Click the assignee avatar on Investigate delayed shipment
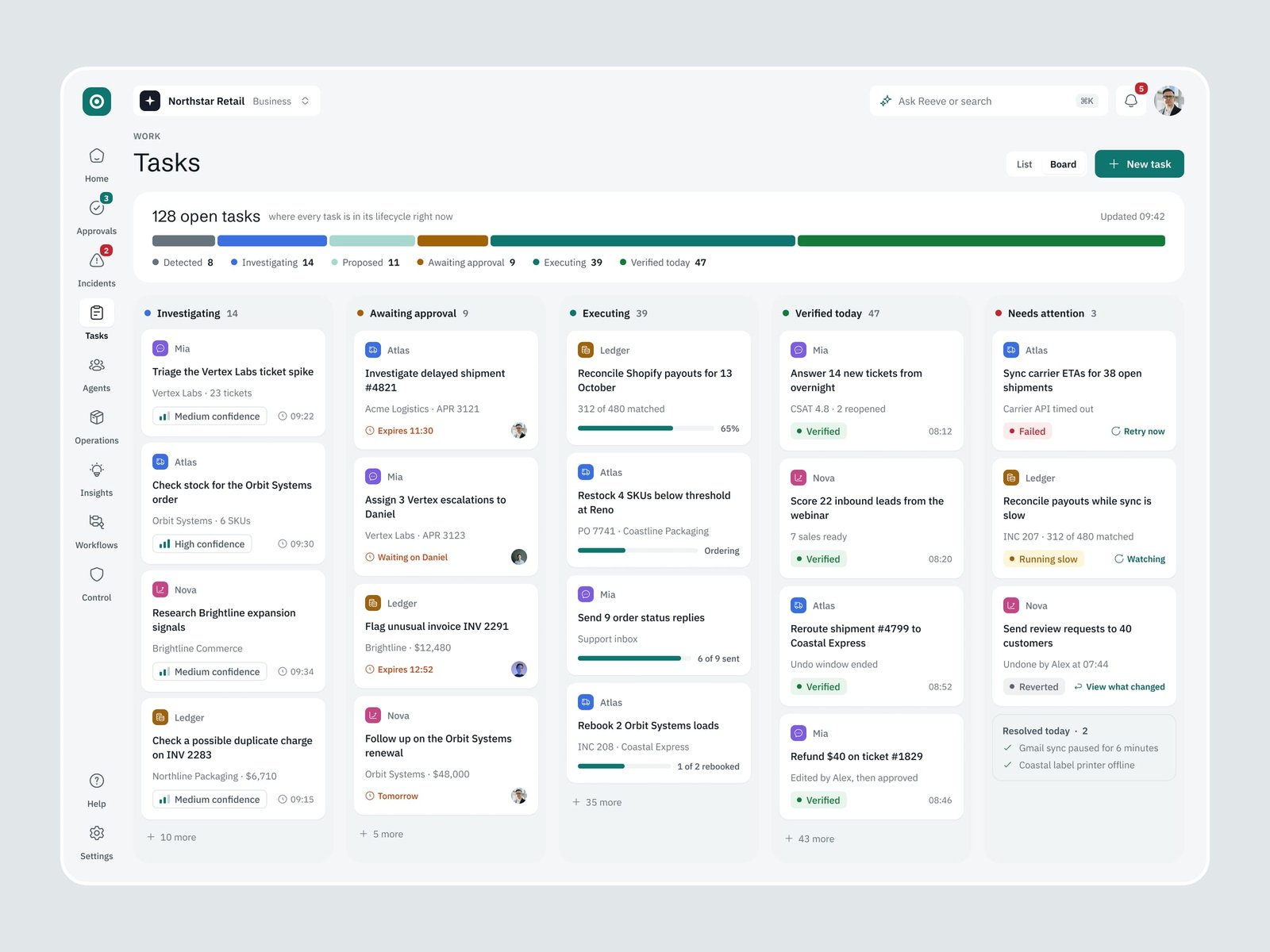The height and width of the screenshot is (952, 1270). 519,431
